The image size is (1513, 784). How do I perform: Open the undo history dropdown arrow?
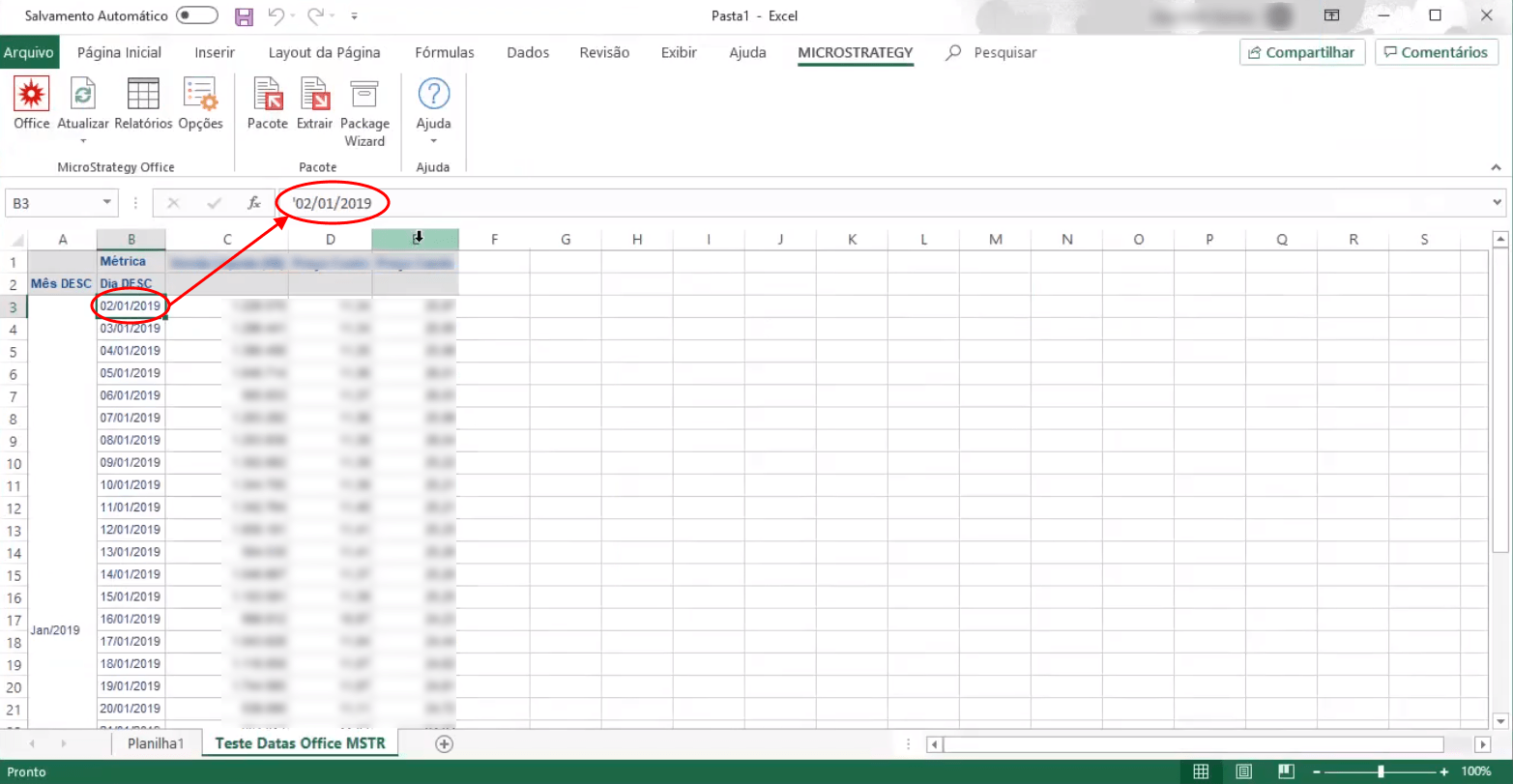coord(294,16)
